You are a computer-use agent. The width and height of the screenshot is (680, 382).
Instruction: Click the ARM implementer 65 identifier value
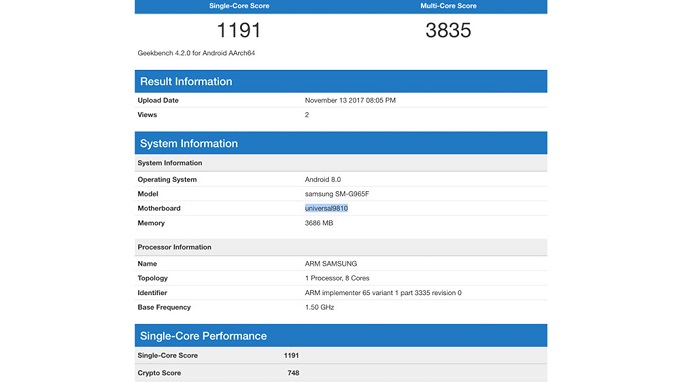[383, 293]
